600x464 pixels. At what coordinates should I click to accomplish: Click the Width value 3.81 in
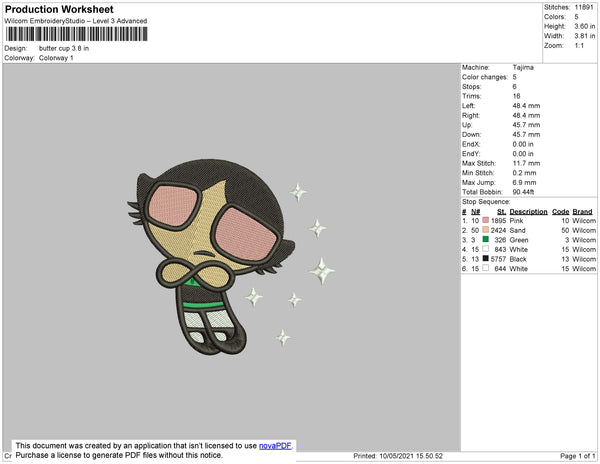(x=585, y=36)
